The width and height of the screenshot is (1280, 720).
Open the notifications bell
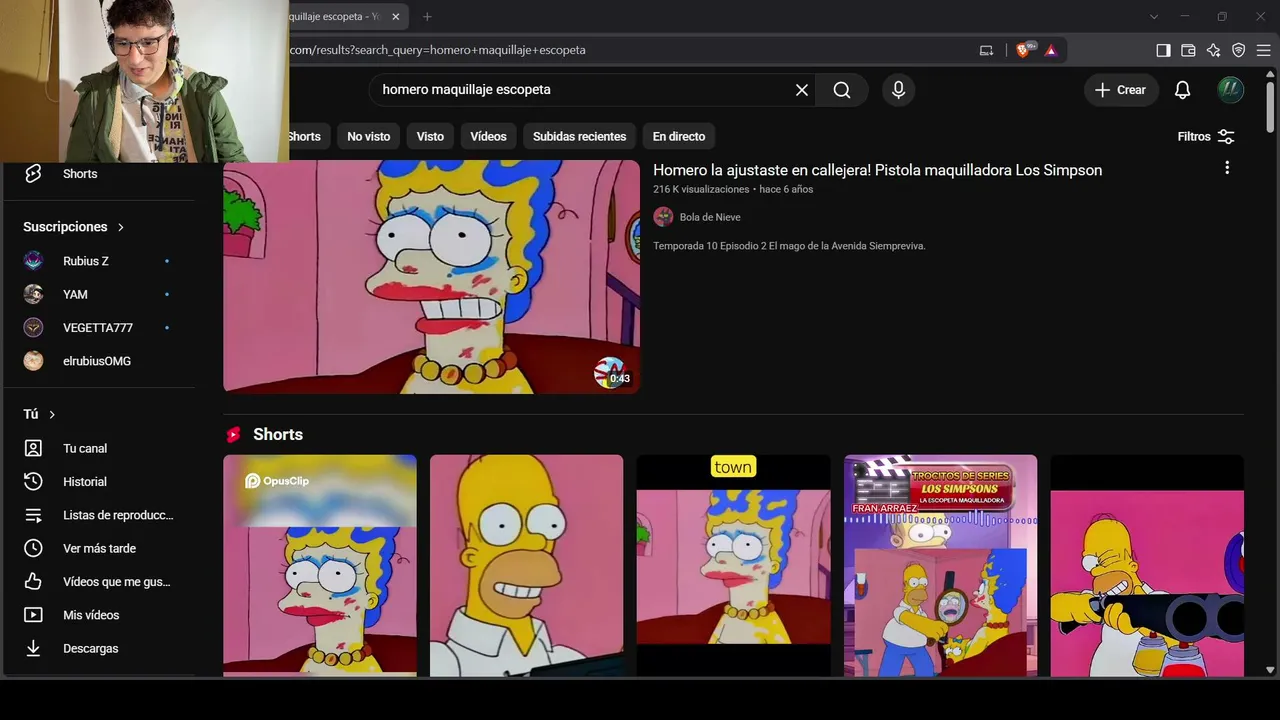point(1182,90)
